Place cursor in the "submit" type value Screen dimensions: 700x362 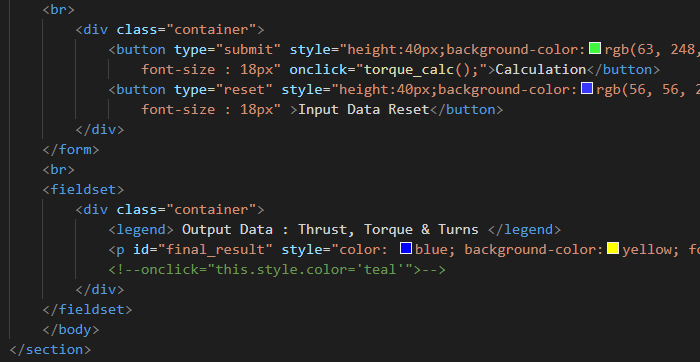coord(249,50)
